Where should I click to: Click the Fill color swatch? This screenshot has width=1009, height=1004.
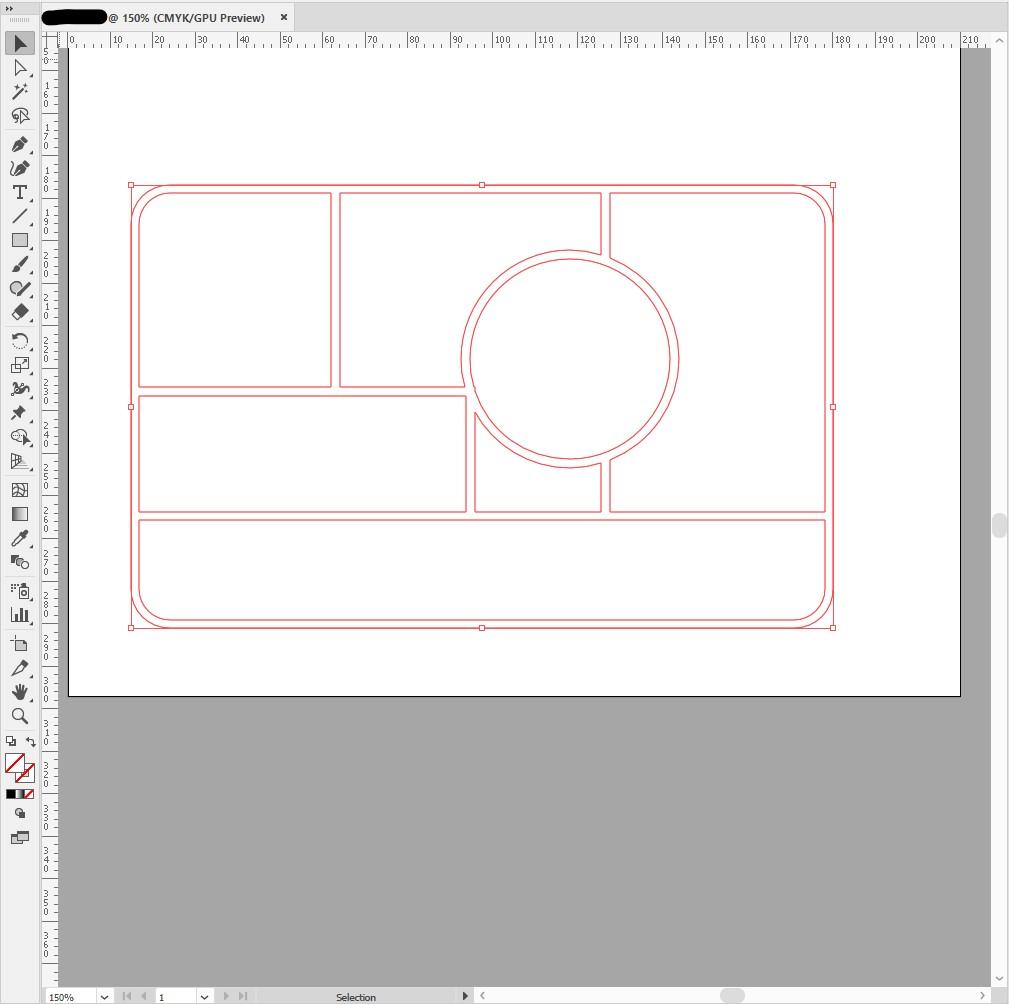(14, 763)
